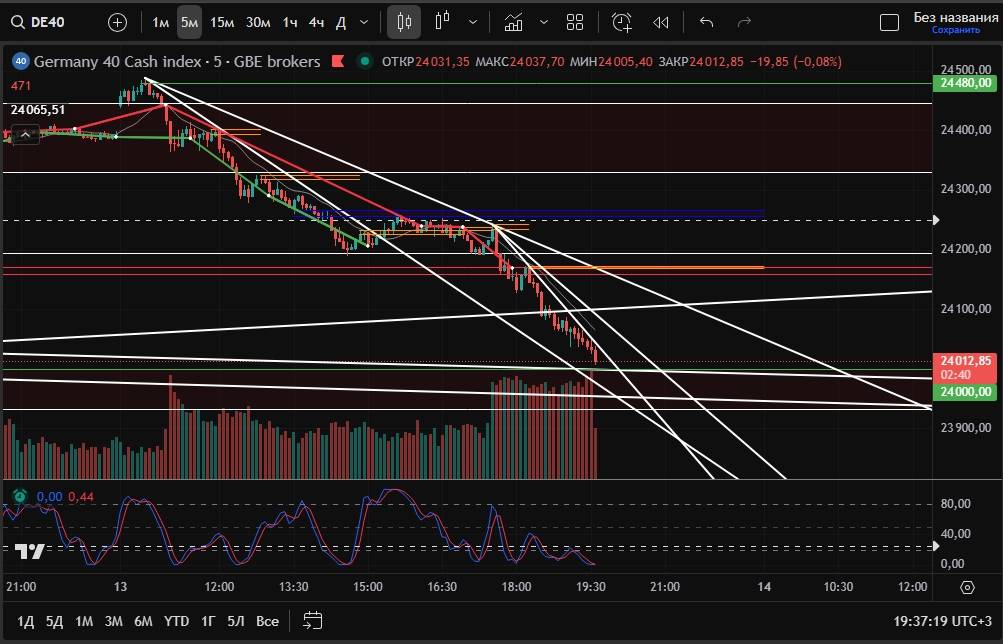Select the YTD date range
The image size is (1003, 644).
coord(177,621)
